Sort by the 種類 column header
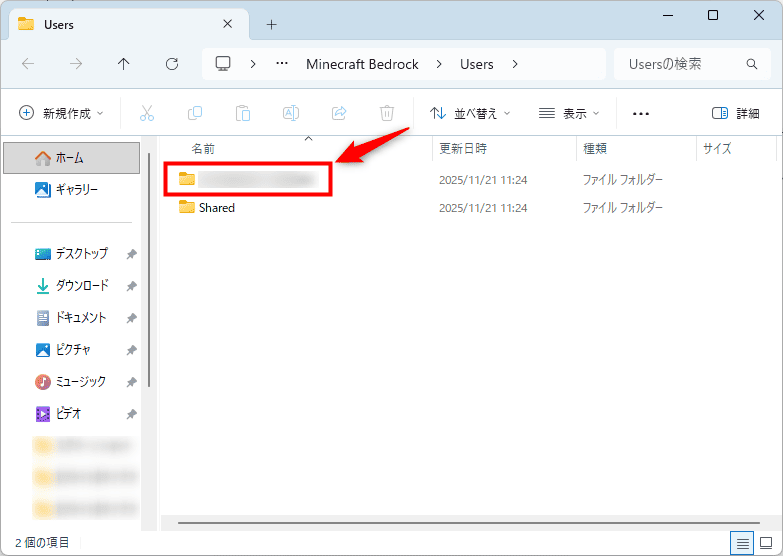Screen dimensions: 783x556 click(x=595, y=149)
